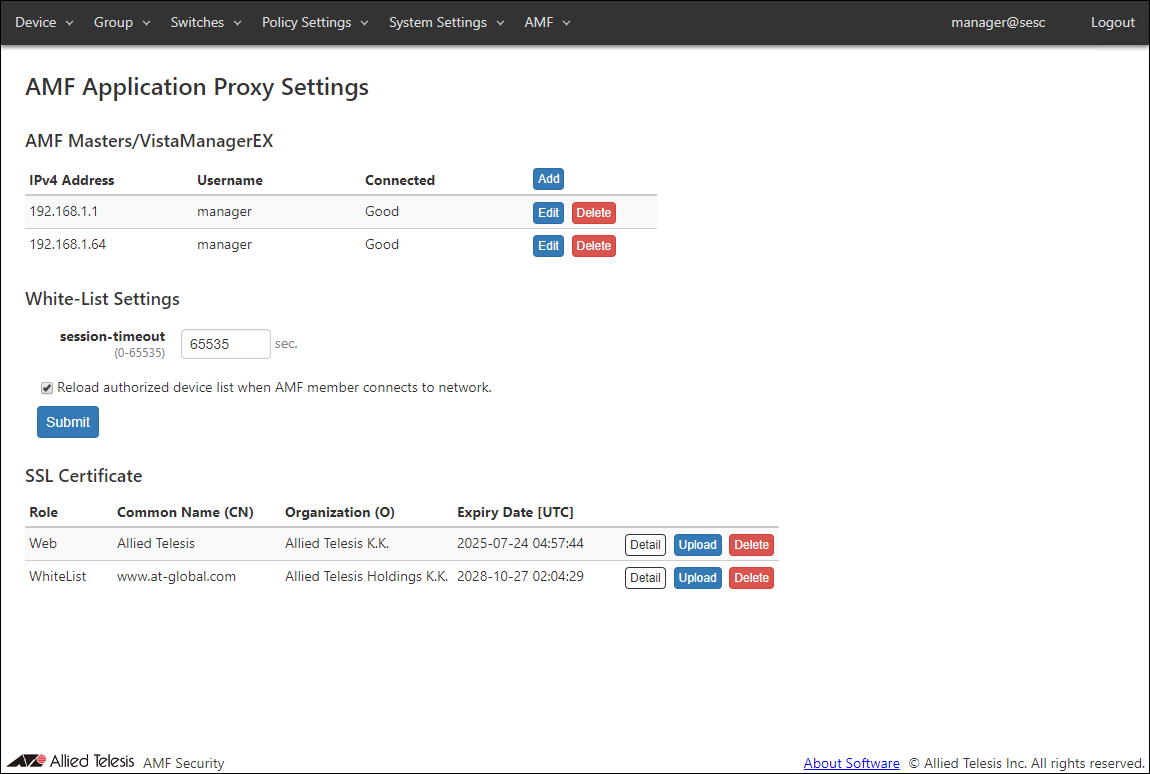
Task: Open the Policy Settings menu
Action: point(315,22)
